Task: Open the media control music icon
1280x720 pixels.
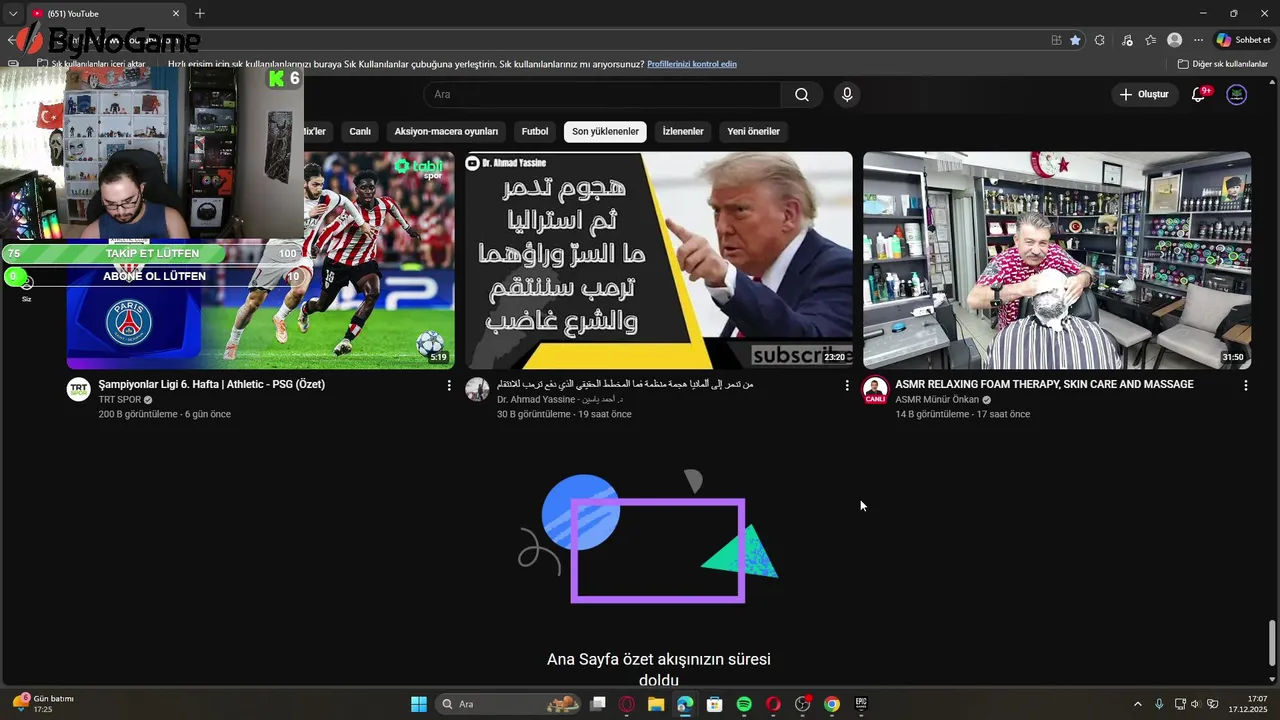Action: (1127, 40)
